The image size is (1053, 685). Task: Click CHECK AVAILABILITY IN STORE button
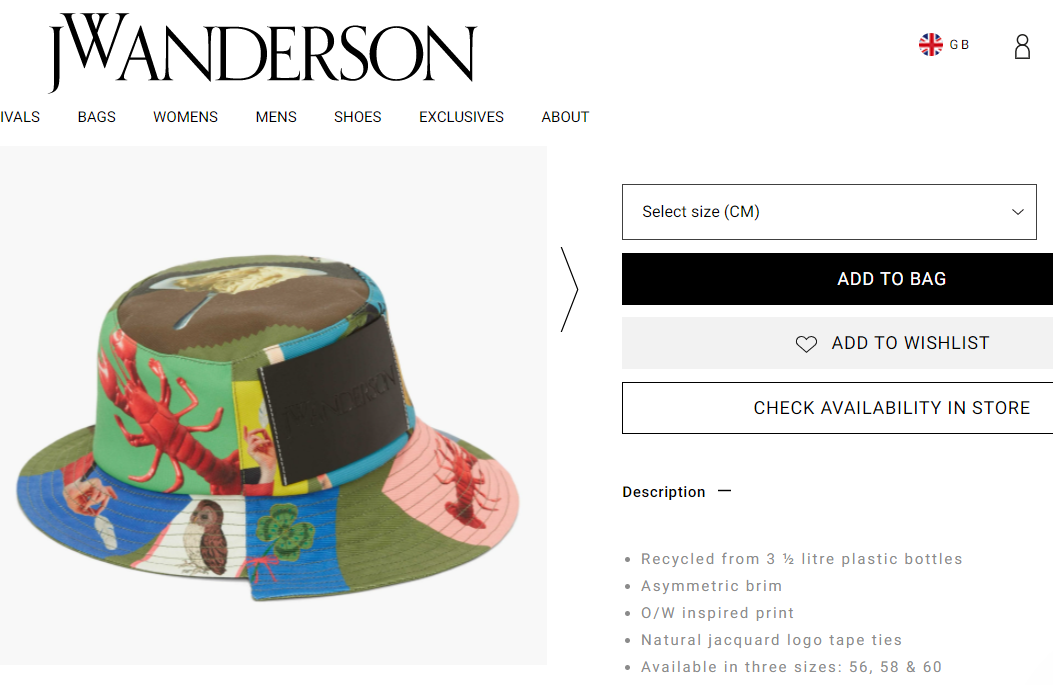[x=837, y=408]
